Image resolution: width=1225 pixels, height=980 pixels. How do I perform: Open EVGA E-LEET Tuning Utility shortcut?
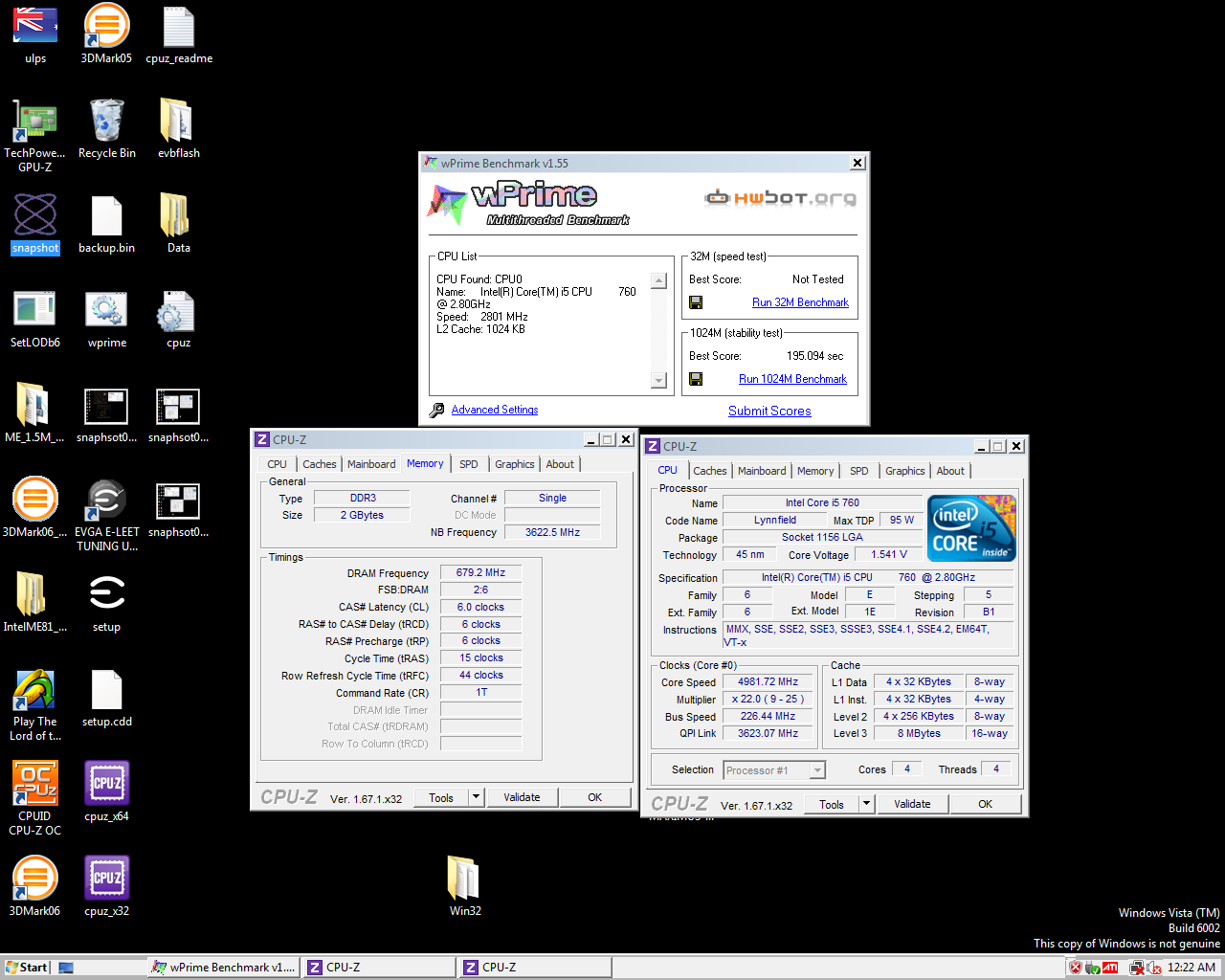click(106, 515)
